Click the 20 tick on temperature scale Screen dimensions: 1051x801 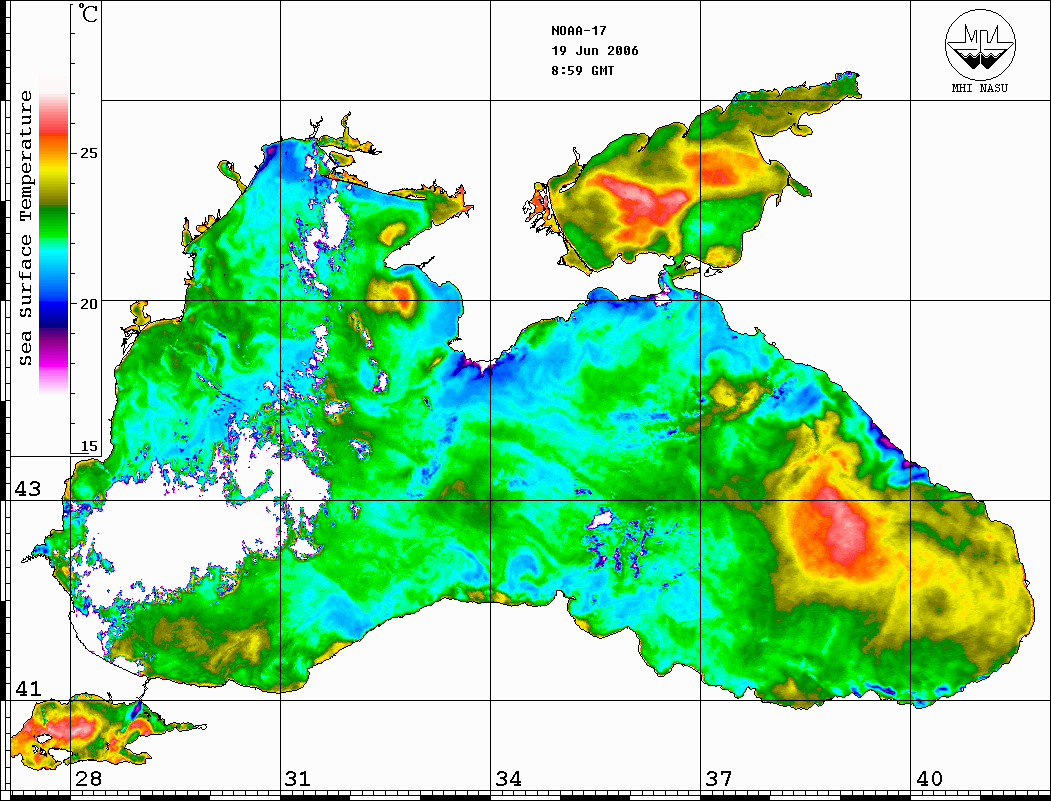(88, 304)
